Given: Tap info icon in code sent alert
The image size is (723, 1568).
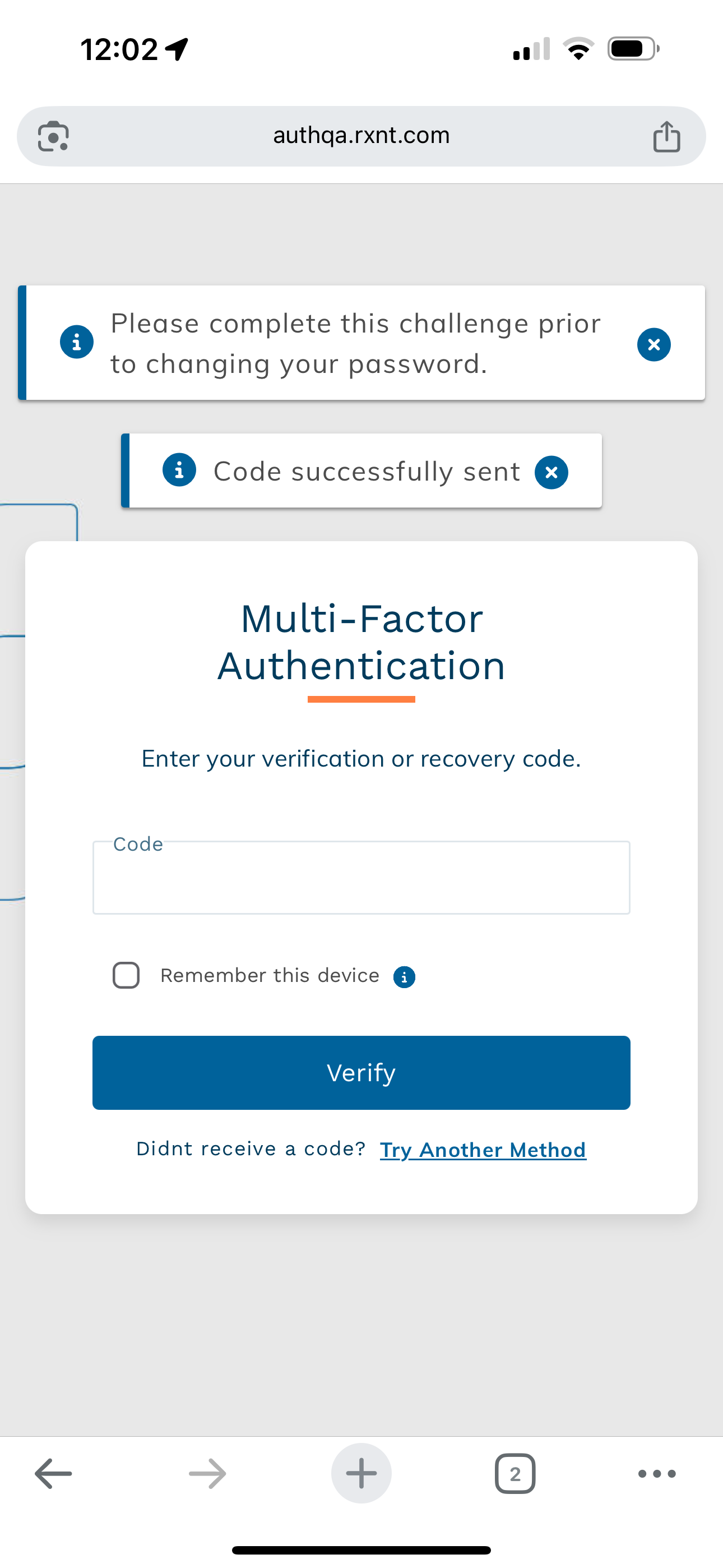Looking at the screenshot, I should [179, 470].
